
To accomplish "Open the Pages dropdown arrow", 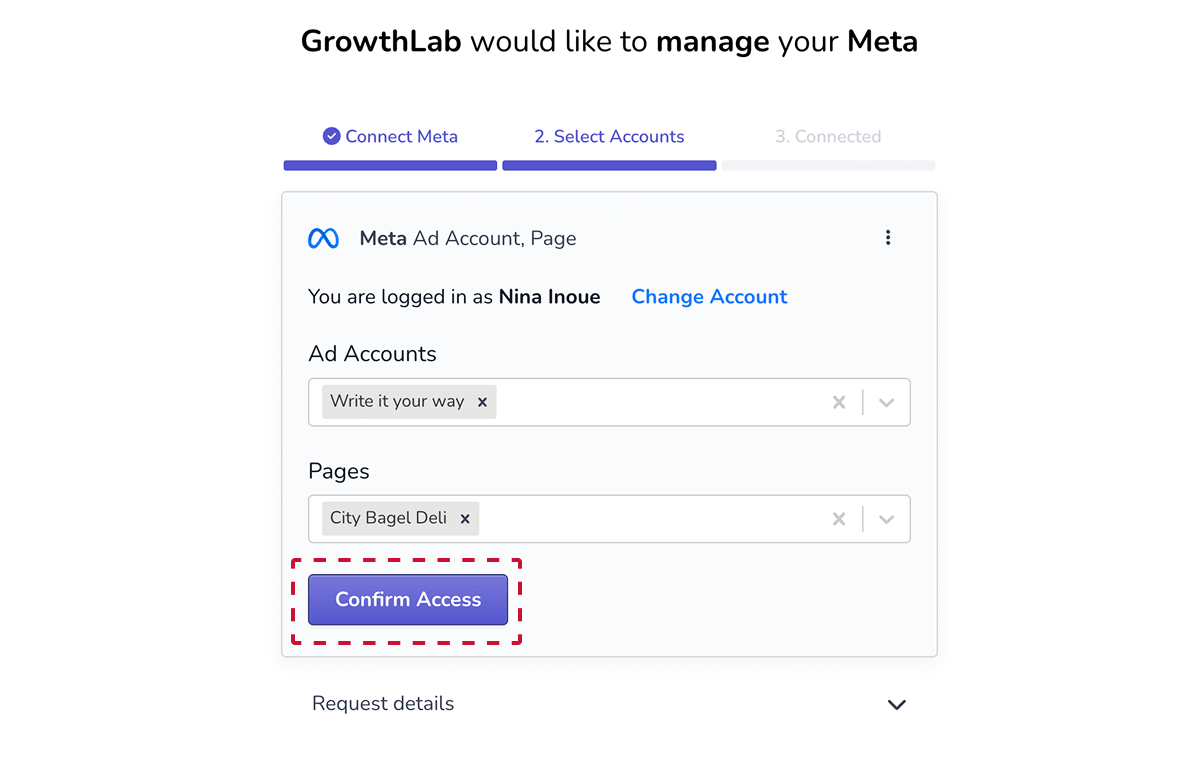I will [x=886, y=519].
